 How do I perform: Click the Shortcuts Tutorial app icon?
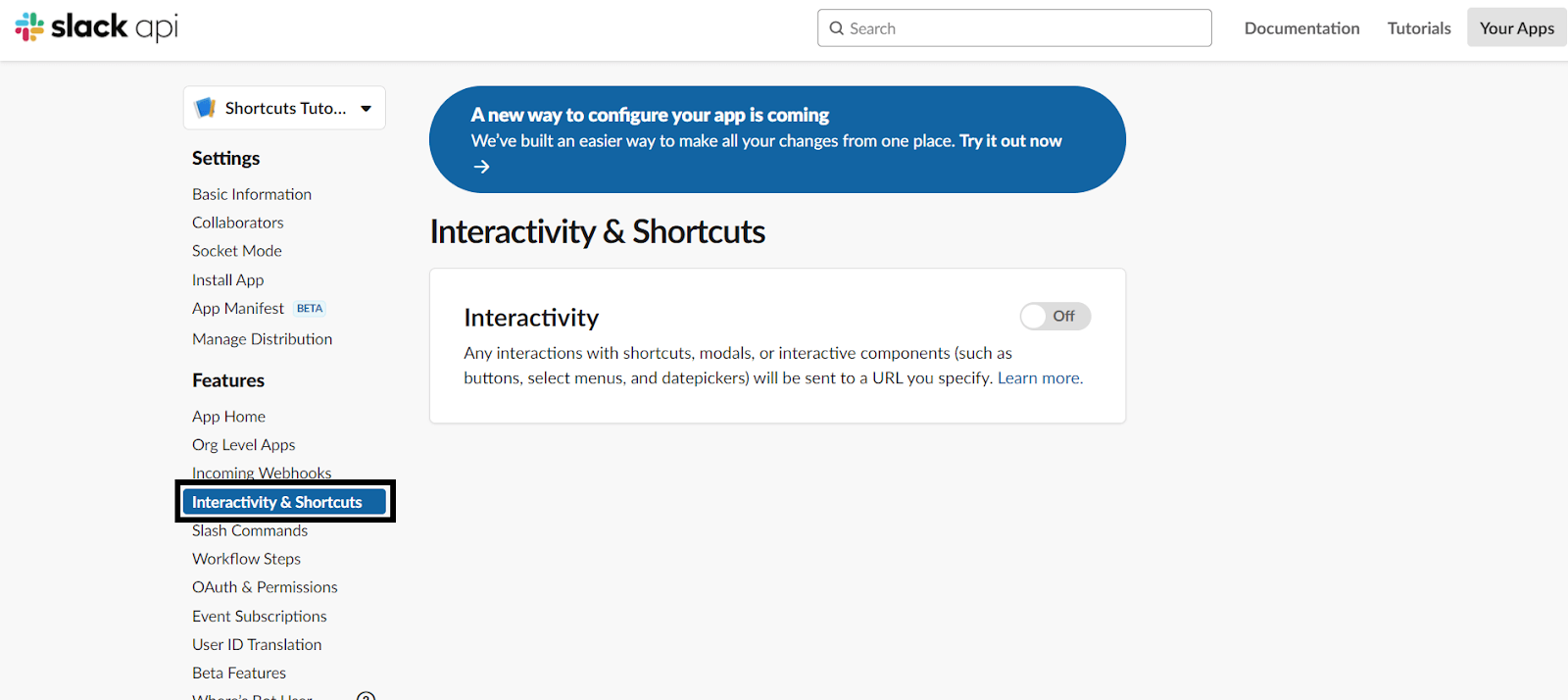point(206,107)
